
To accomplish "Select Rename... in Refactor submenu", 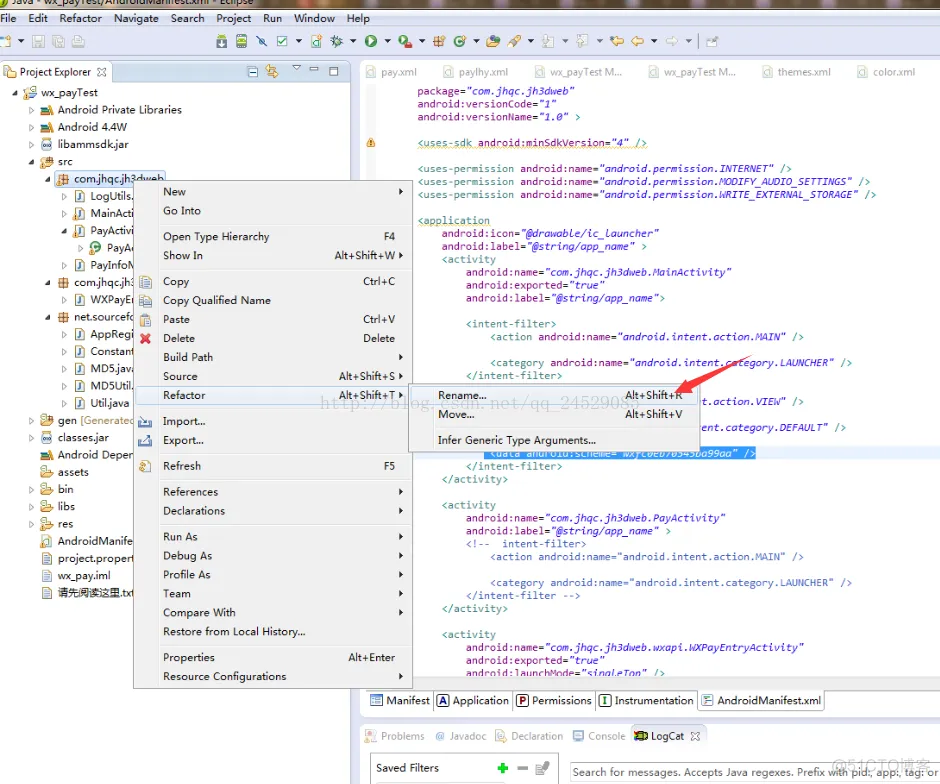I will click(x=554, y=396).
